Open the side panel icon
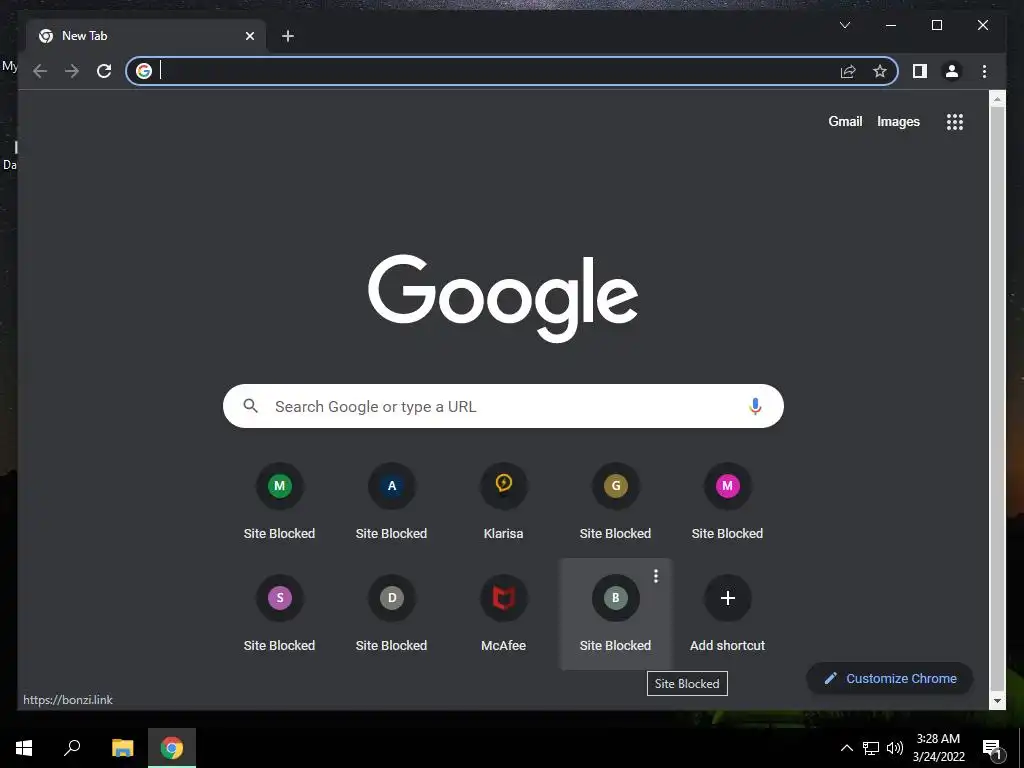This screenshot has height=768, width=1024. click(x=920, y=71)
